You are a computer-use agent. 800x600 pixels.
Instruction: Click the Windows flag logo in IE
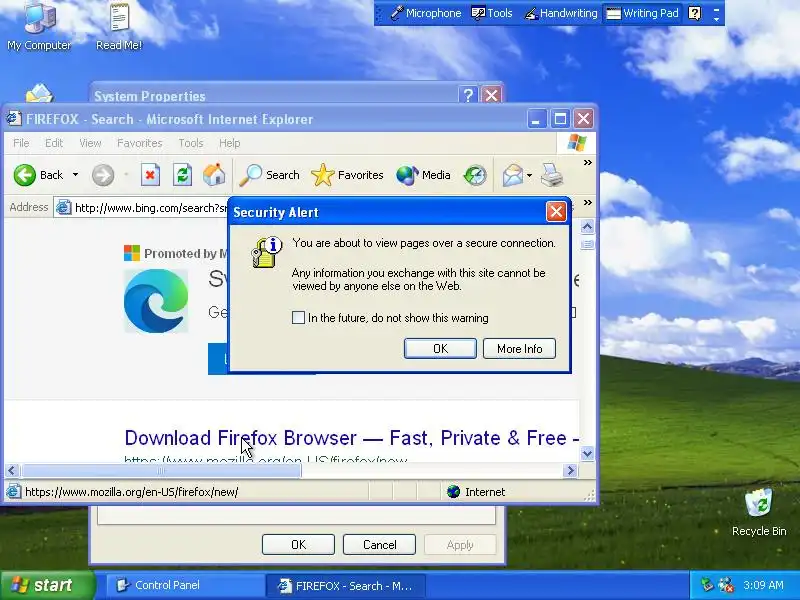(x=577, y=143)
